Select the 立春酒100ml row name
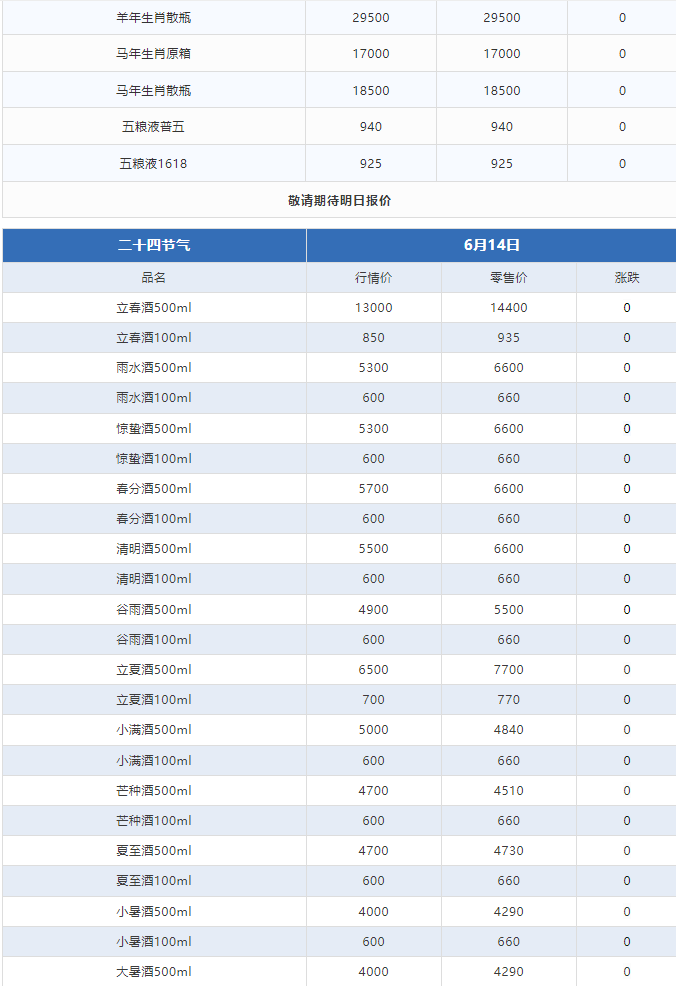 coord(153,338)
